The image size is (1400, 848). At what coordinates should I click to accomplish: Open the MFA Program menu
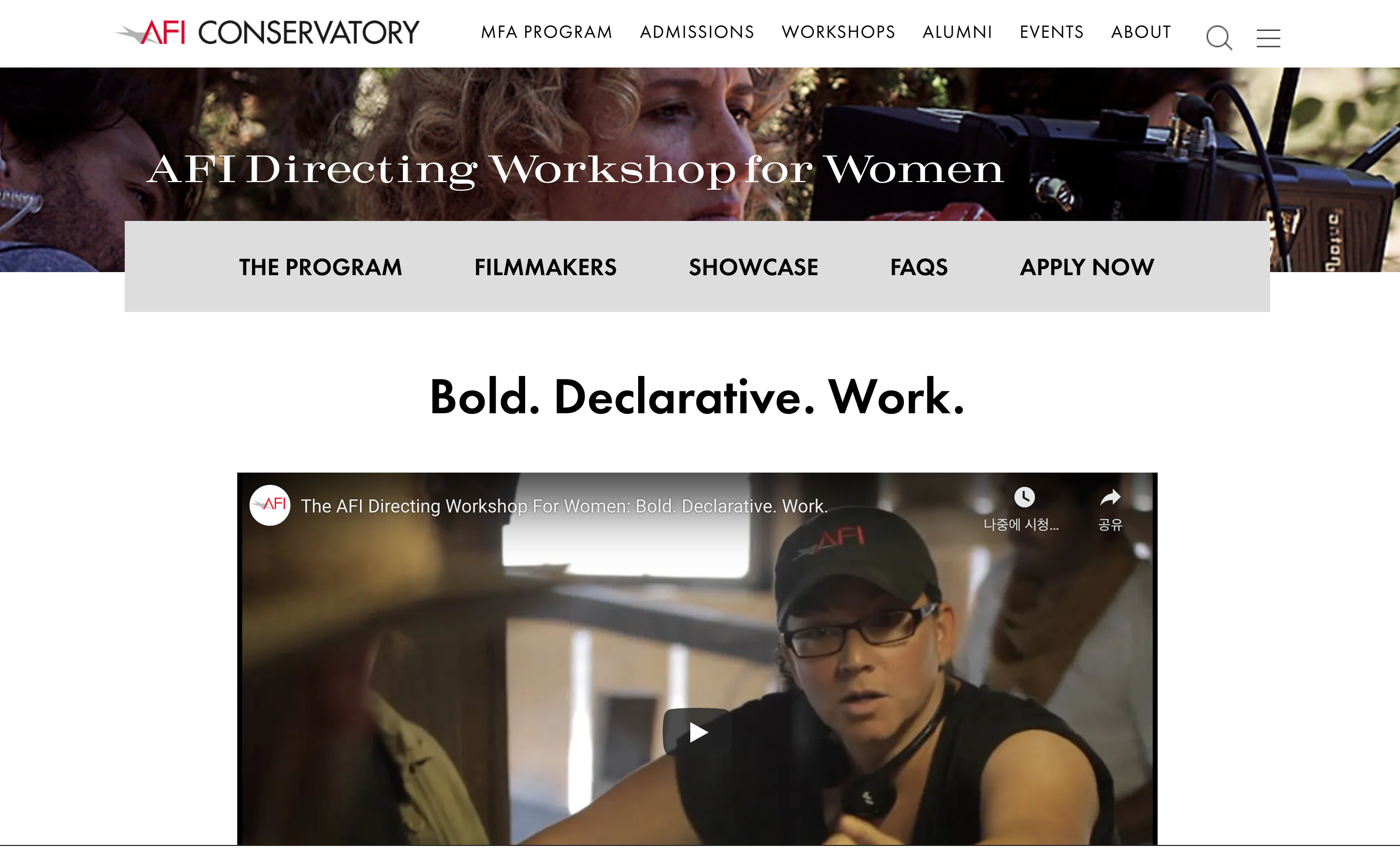point(547,32)
